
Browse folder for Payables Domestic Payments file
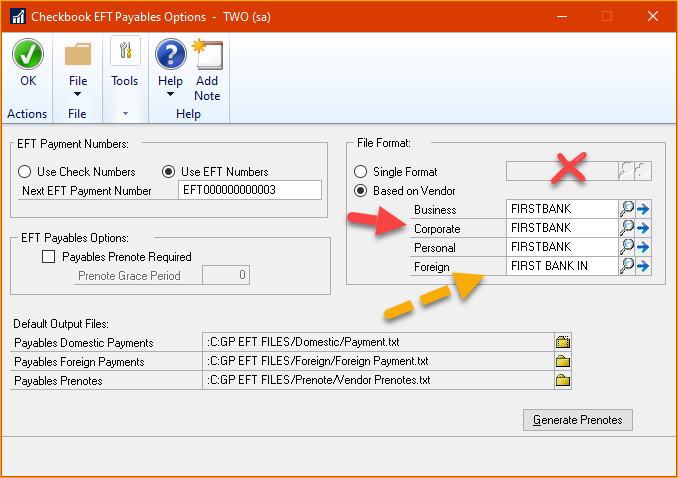point(563,342)
